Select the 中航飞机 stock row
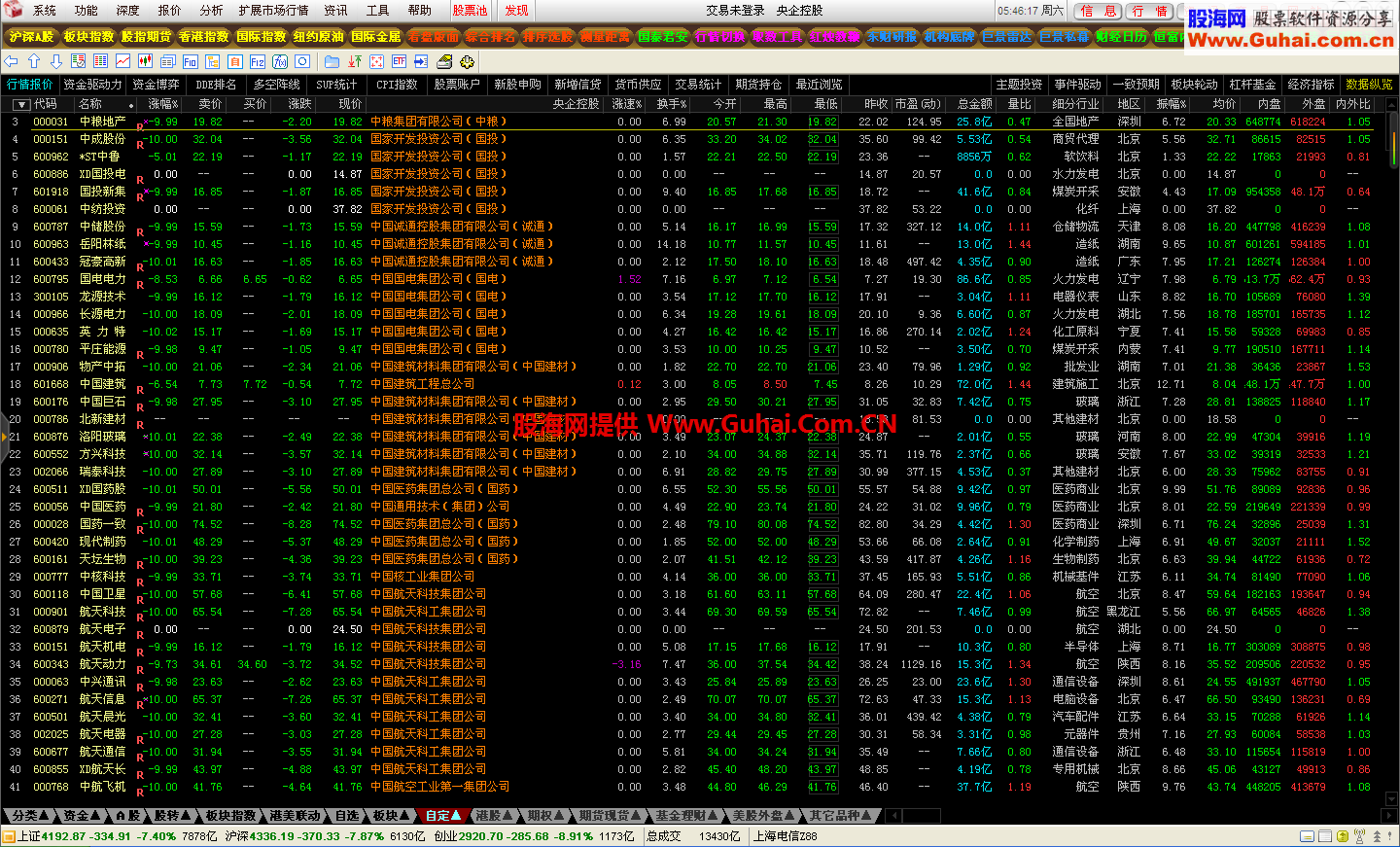Viewport: 1400px width, 847px height. [692, 787]
